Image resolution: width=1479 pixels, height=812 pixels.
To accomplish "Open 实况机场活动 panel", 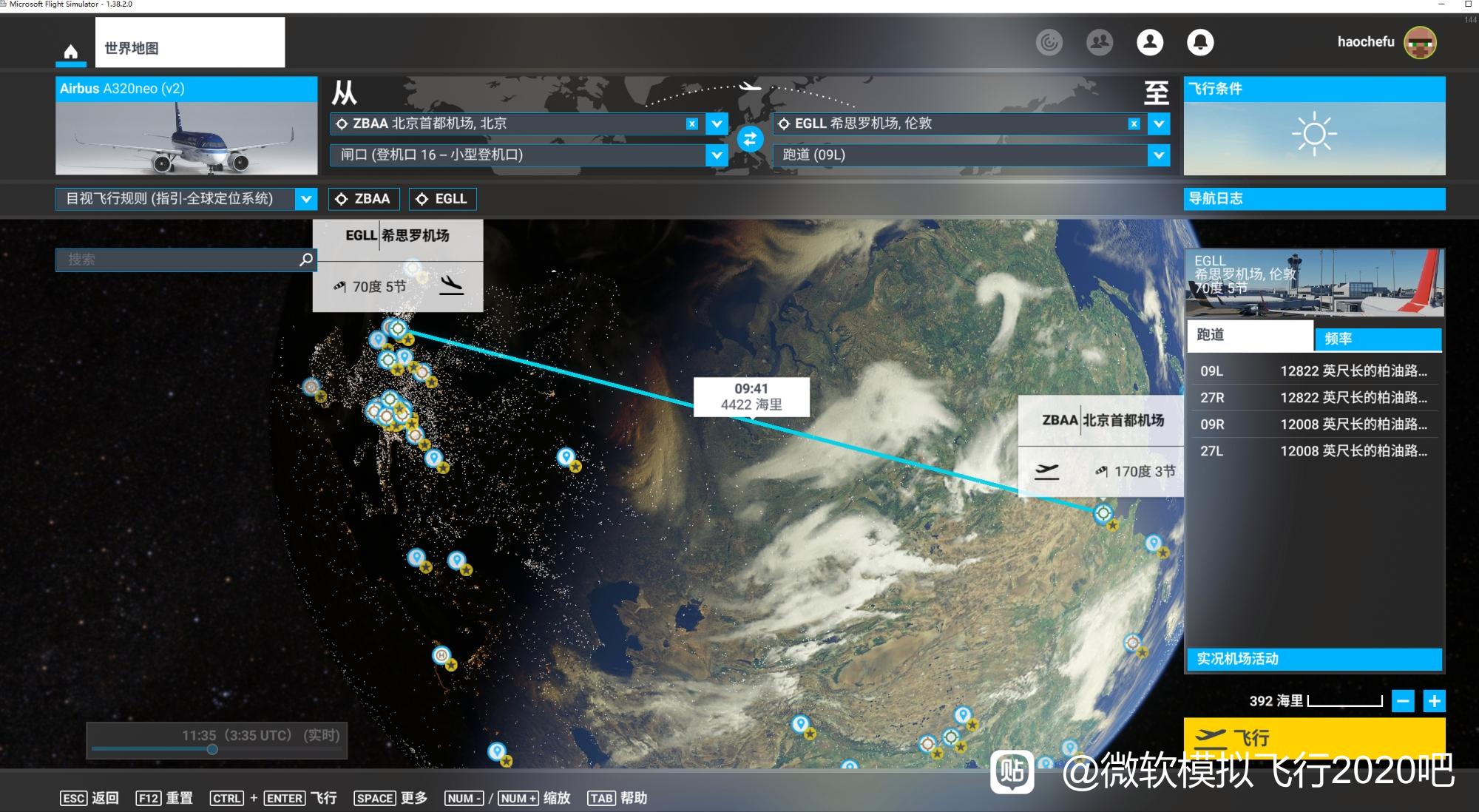I will 1314,659.
